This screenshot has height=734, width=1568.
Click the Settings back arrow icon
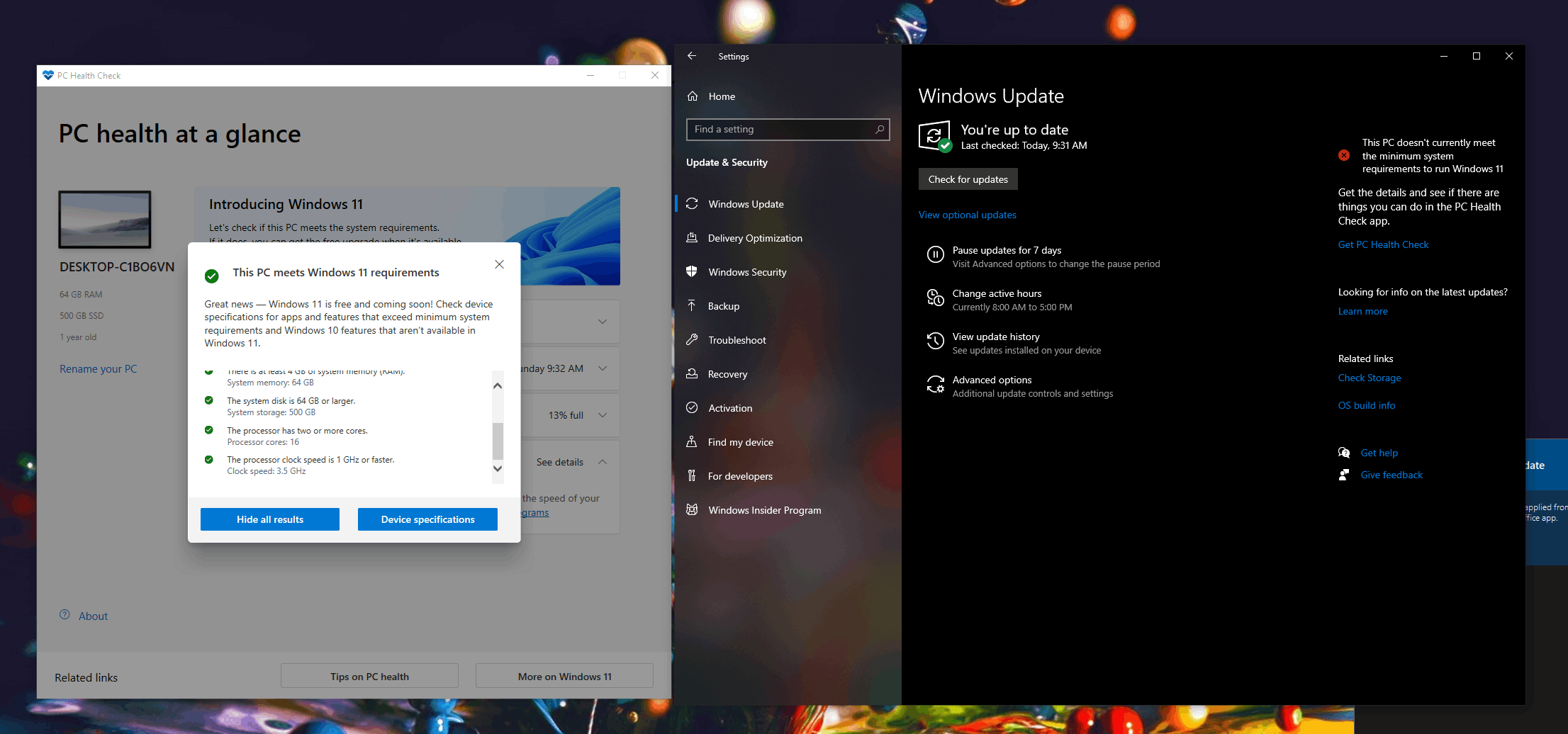[x=692, y=56]
